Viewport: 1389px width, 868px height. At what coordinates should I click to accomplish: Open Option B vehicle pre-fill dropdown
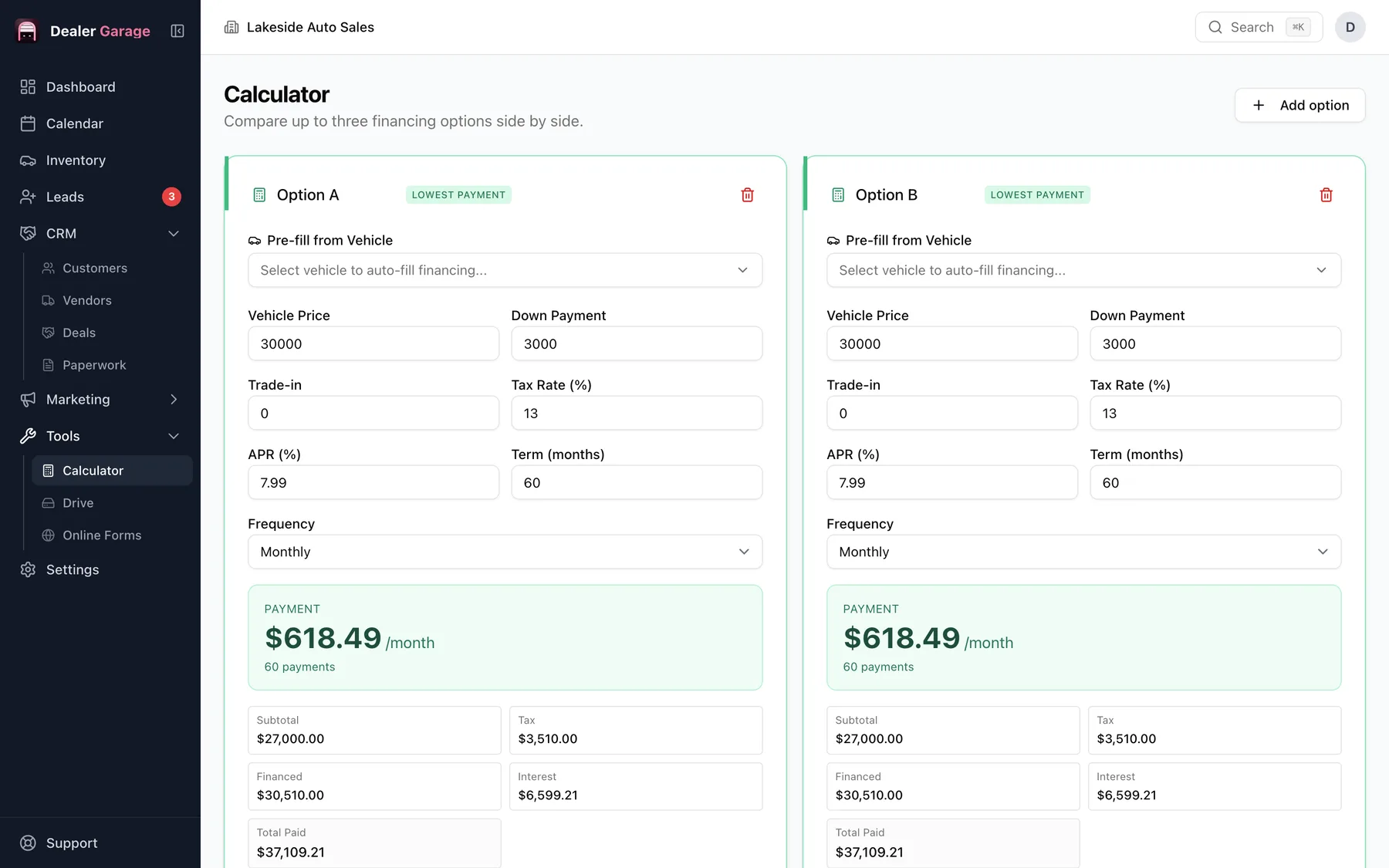tap(1084, 270)
